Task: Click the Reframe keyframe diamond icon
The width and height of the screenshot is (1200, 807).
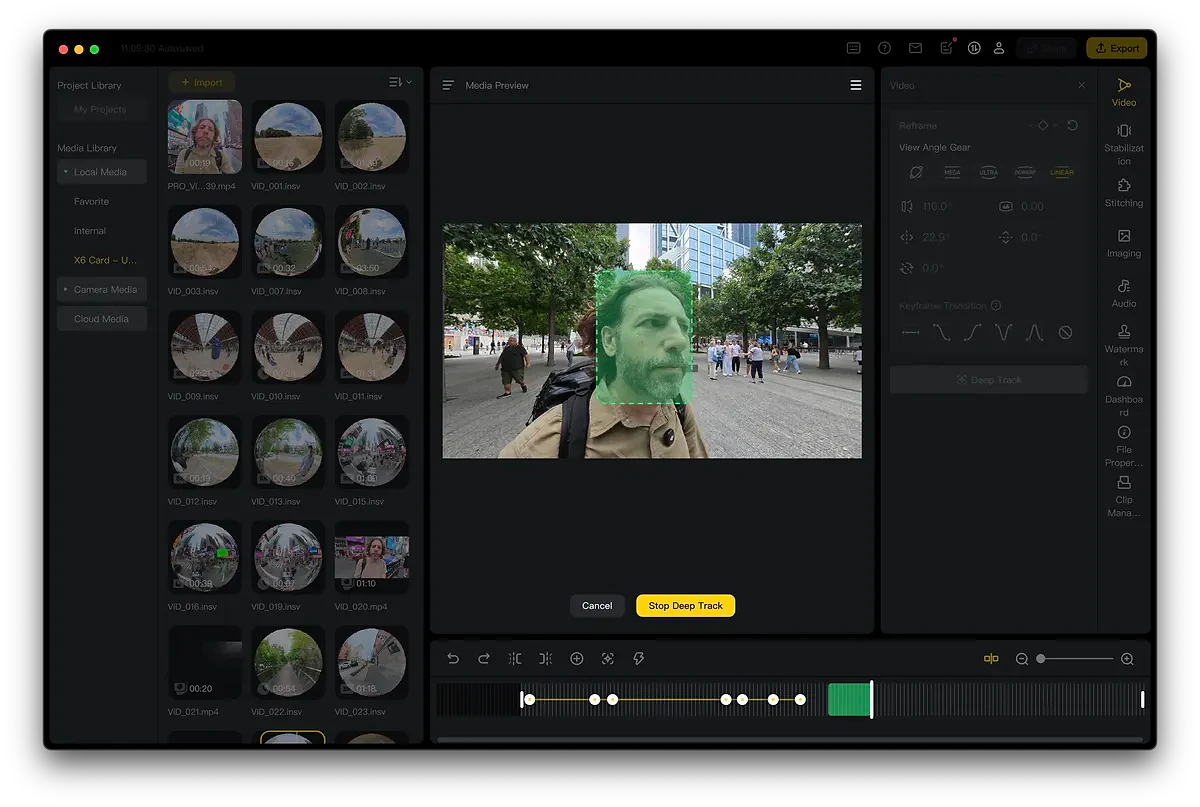Action: pos(1043,126)
